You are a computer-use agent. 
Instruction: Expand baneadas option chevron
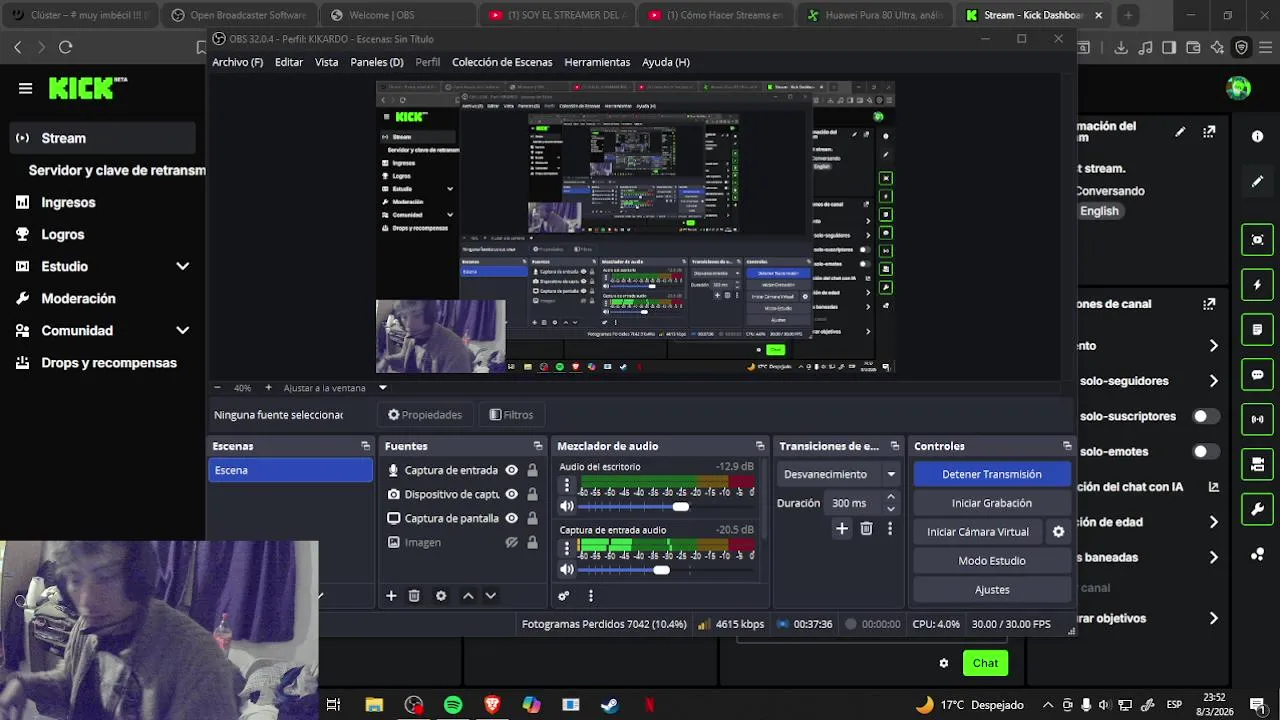pos(1213,557)
